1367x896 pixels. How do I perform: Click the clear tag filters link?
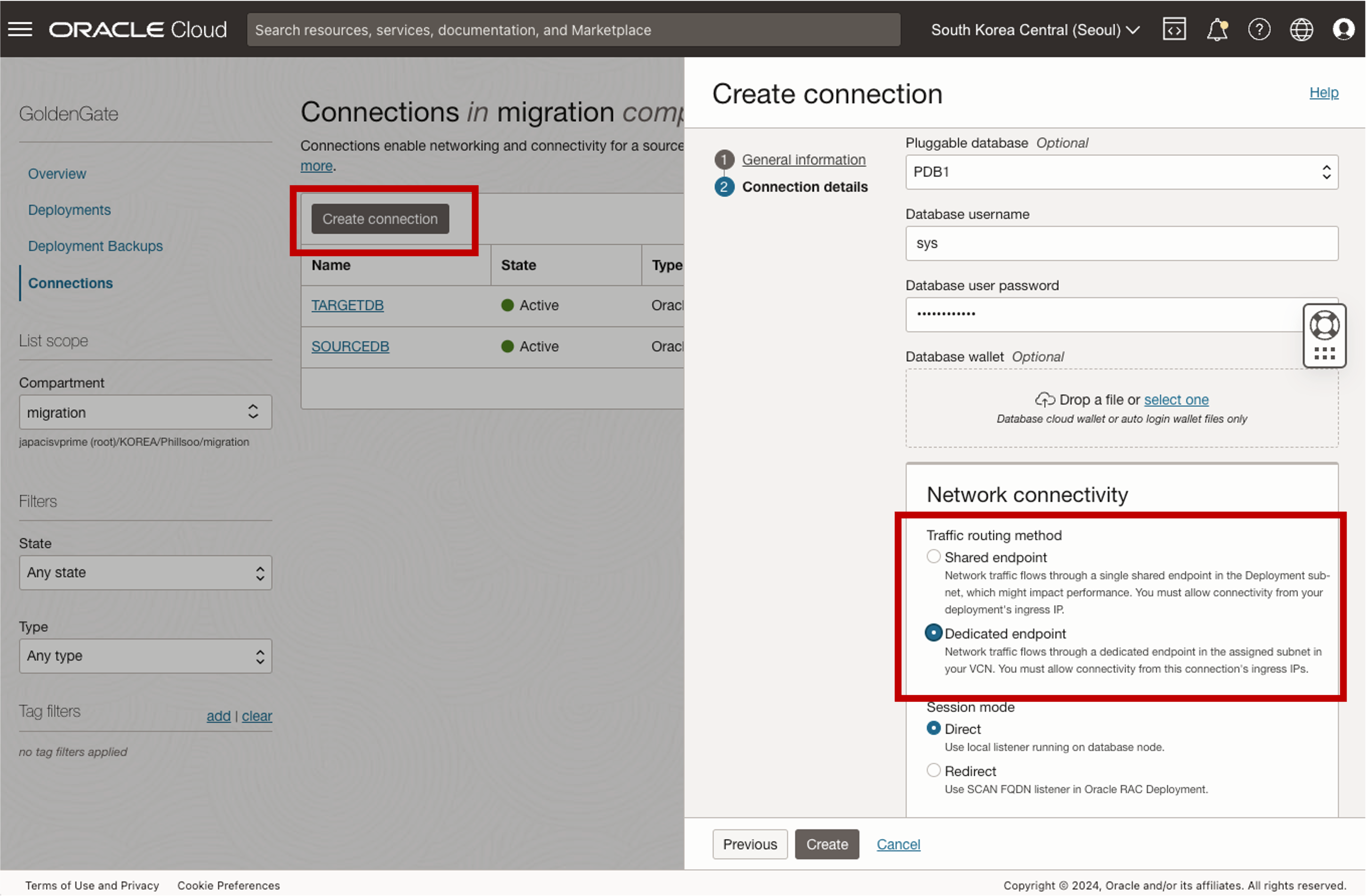click(x=257, y=716)
